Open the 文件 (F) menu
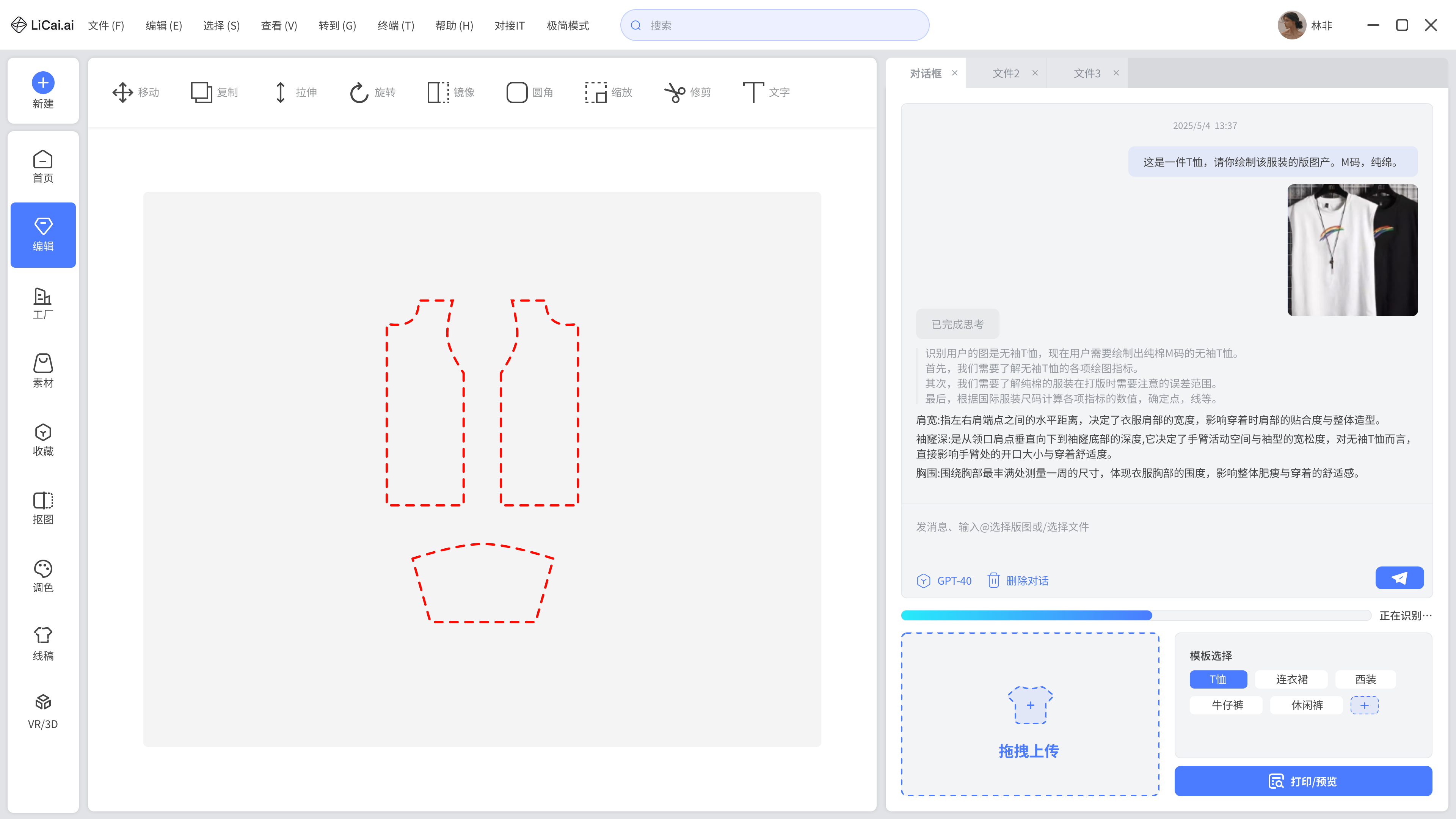 click(106, 25)
